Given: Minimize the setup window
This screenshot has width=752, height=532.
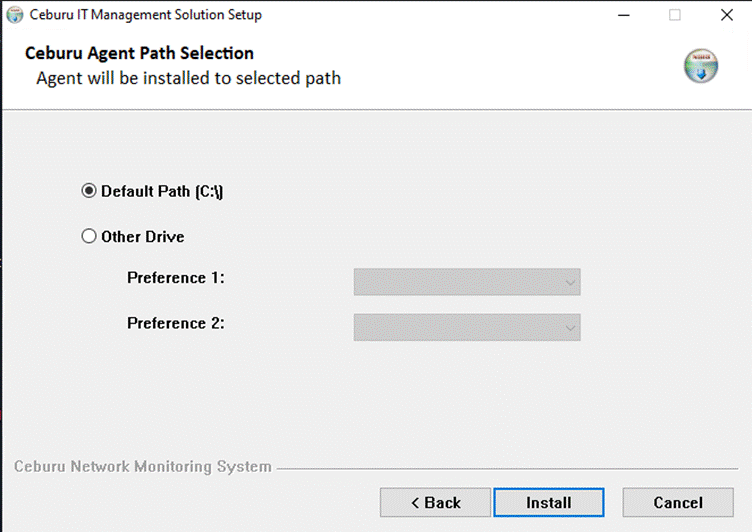Looking at the screenshot, I should [623, 15].
